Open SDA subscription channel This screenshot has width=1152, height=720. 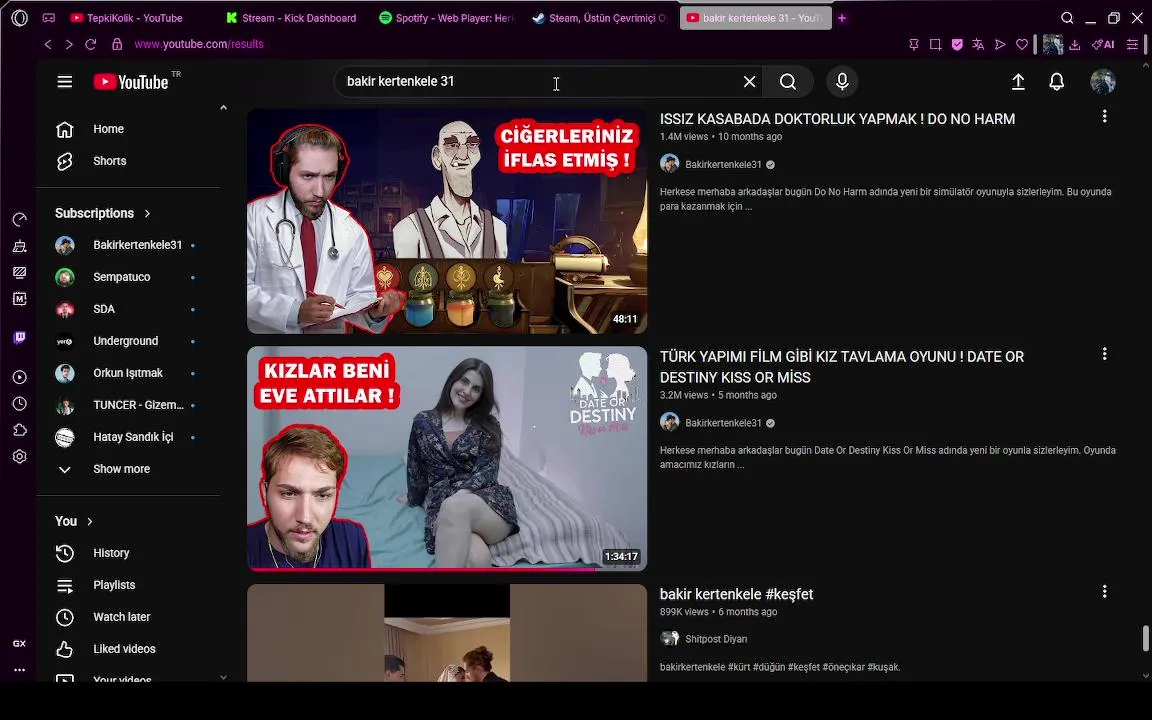pos(104,309)
